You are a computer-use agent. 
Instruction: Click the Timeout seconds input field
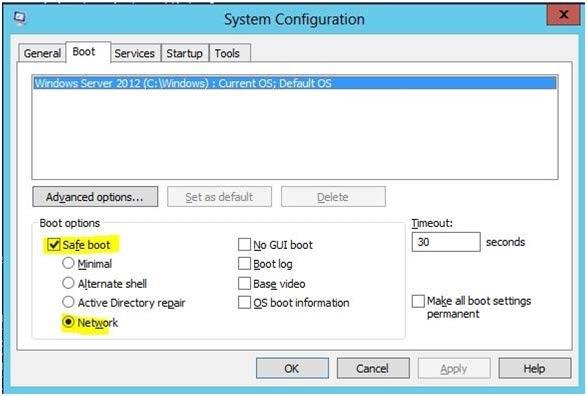click(446, 242)
